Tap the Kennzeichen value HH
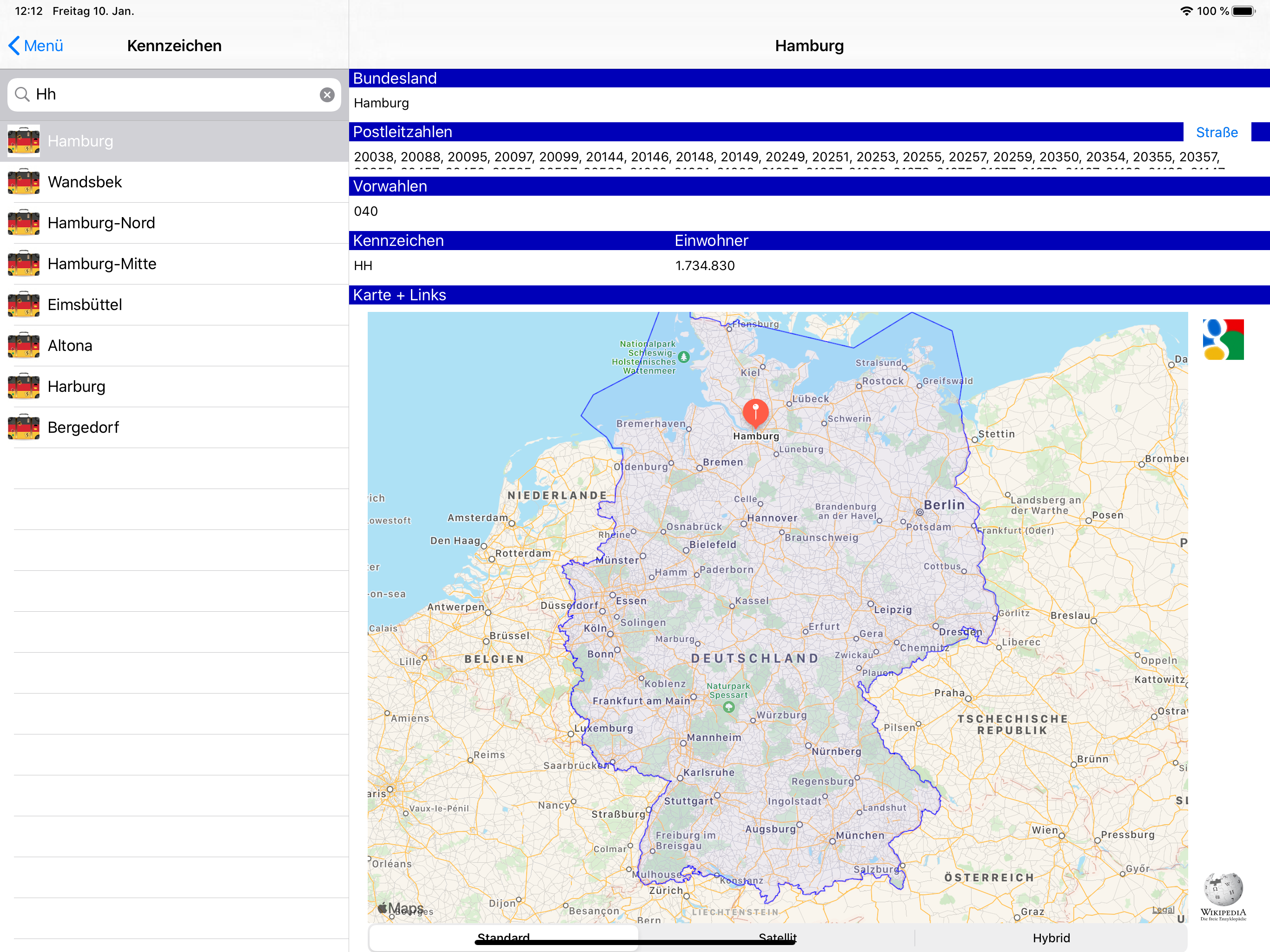 [363, 266]
